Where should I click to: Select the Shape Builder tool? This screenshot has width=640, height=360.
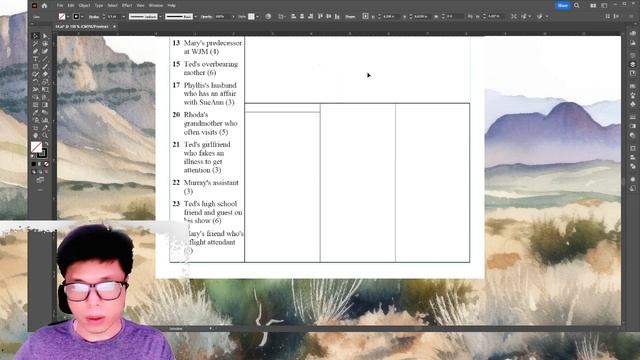click(36, 96)
